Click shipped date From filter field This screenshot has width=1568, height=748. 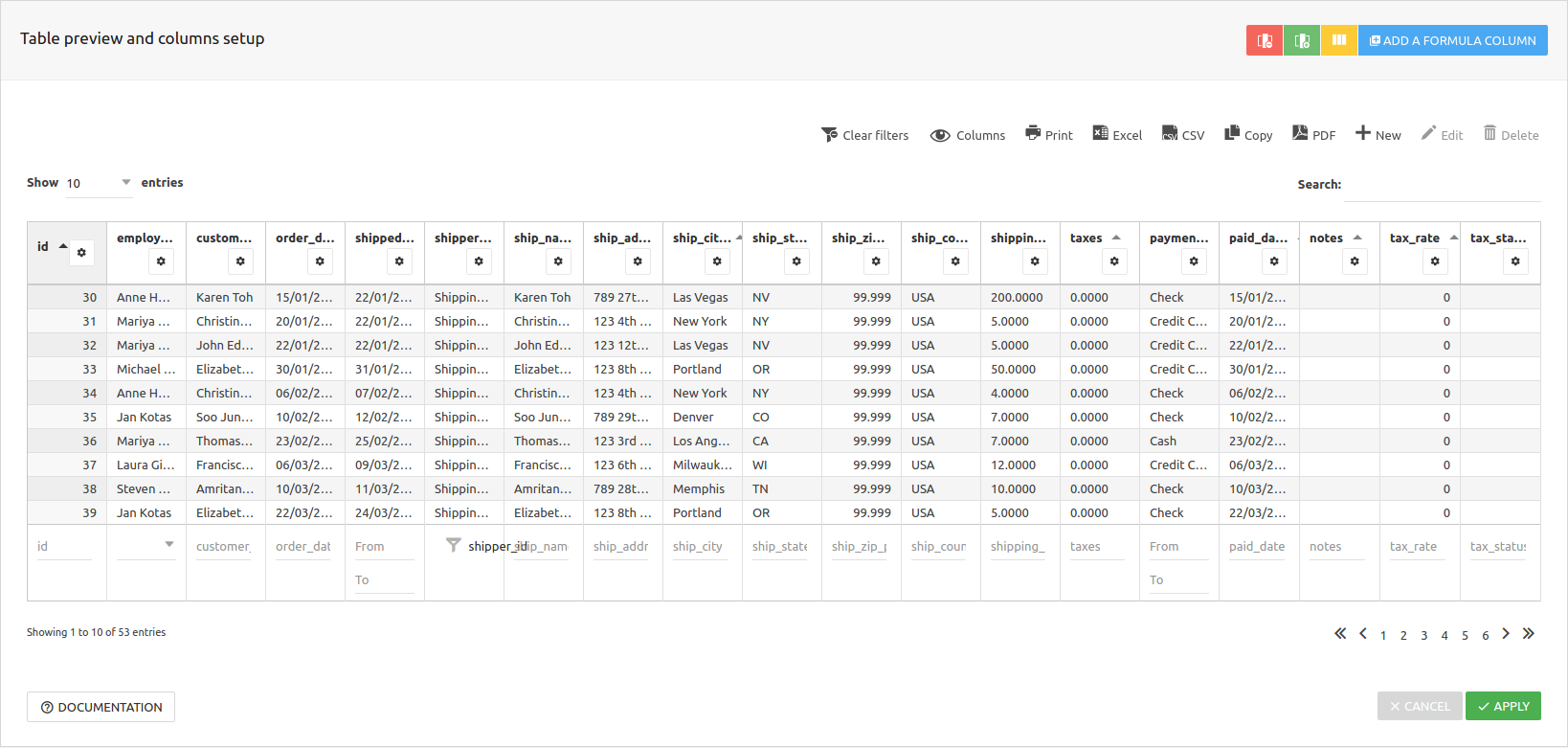click(384, 547)
